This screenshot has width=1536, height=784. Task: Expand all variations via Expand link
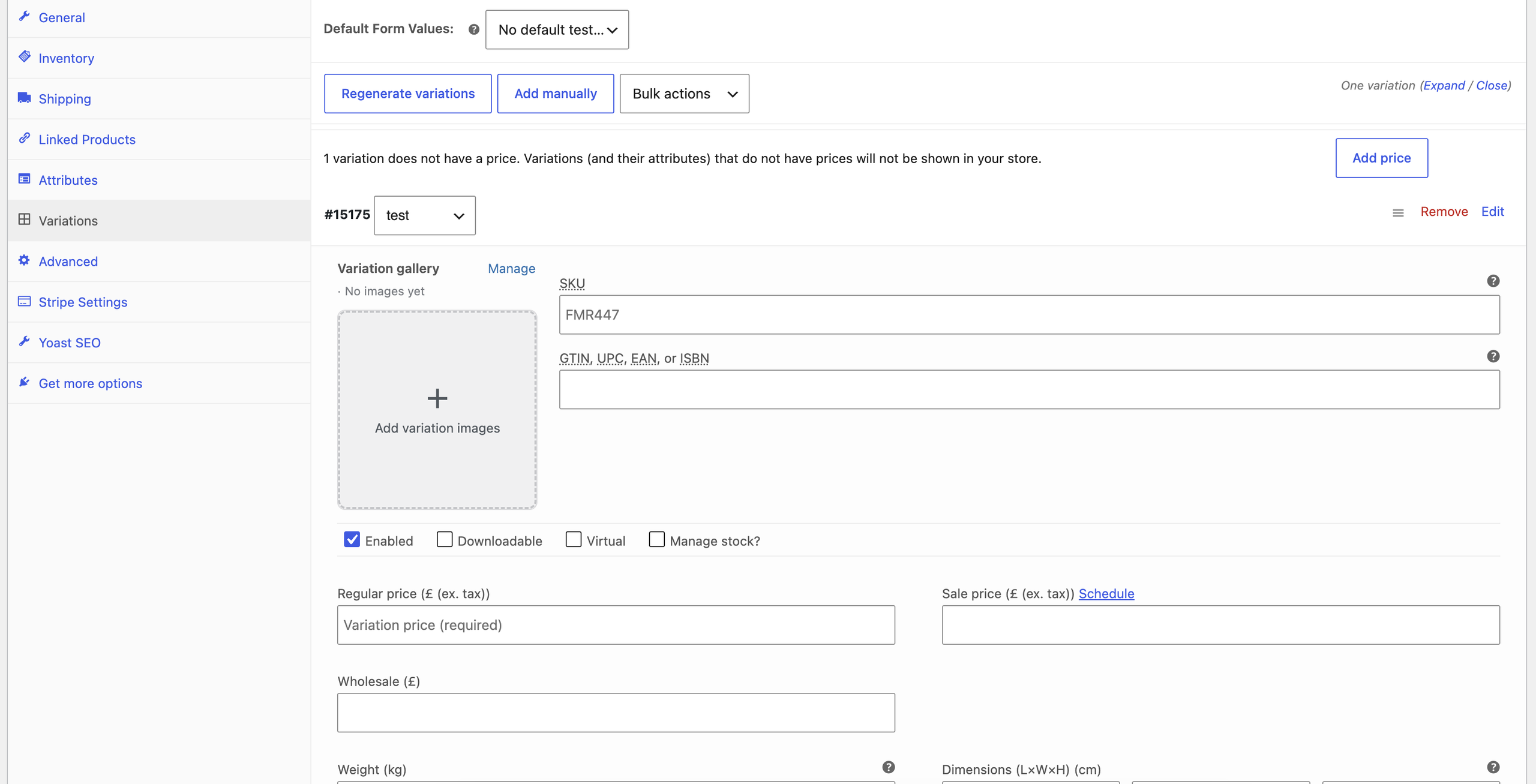tap(1444, 85)
